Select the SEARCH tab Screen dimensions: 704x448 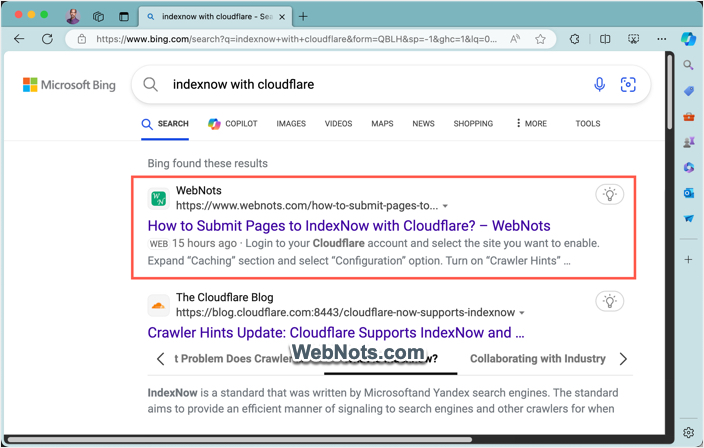click(165, 124)
